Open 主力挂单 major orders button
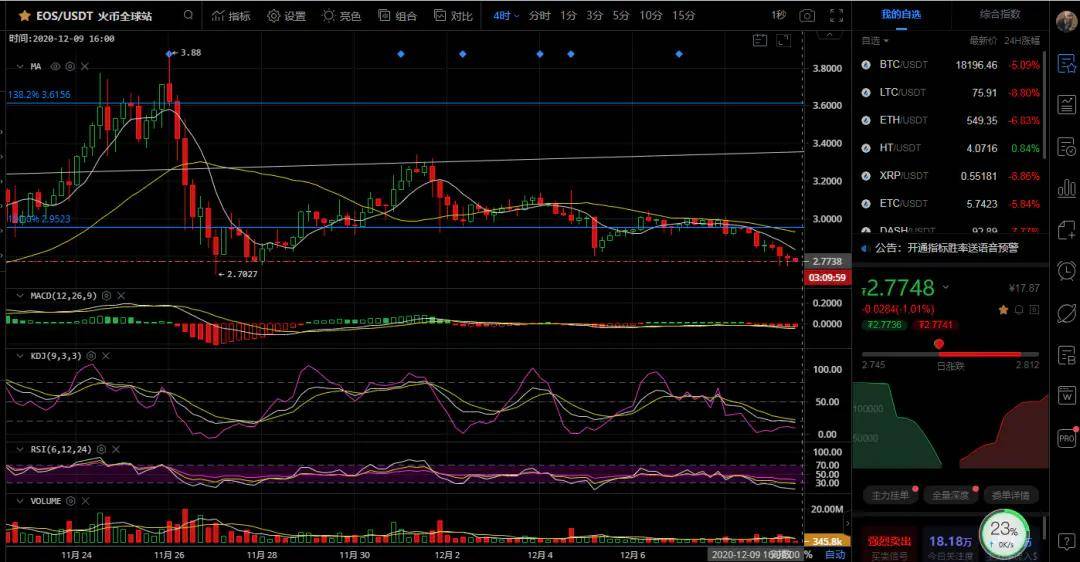 click(891, 495)
